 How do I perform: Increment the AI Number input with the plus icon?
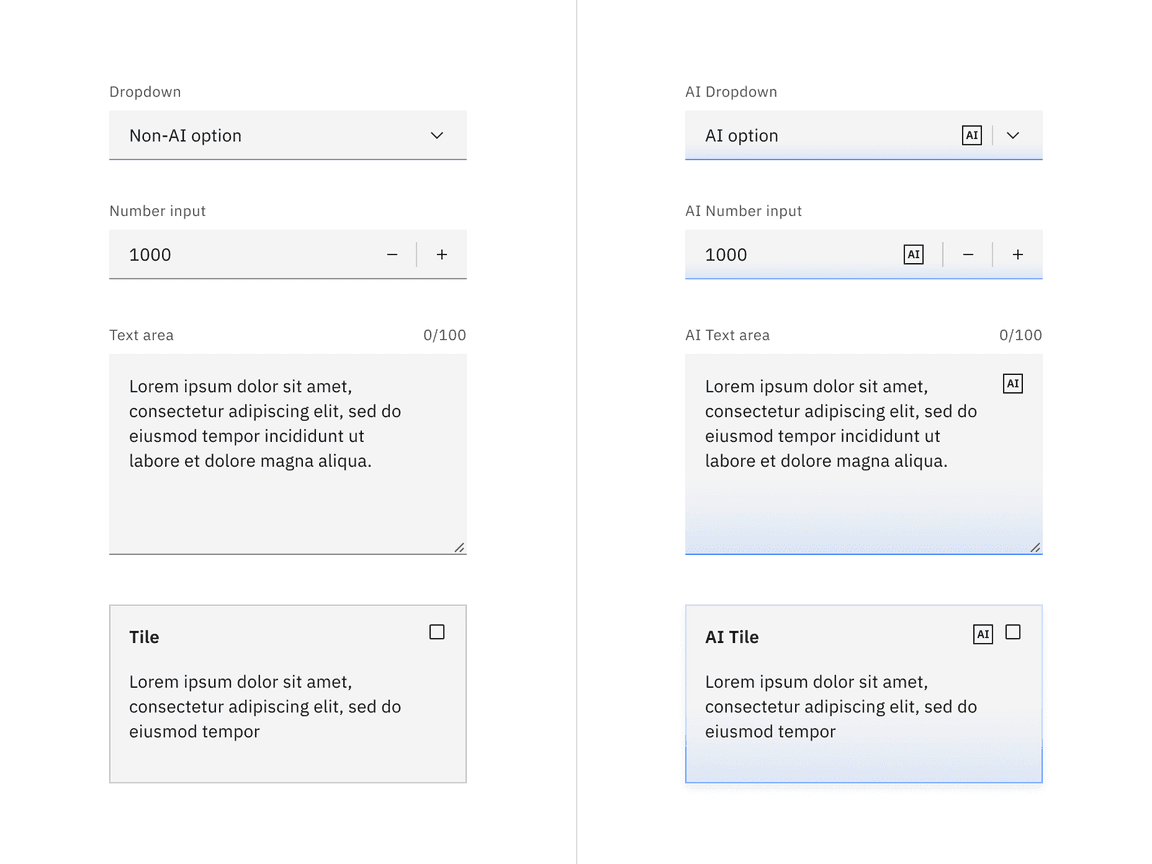[1017, 254]
